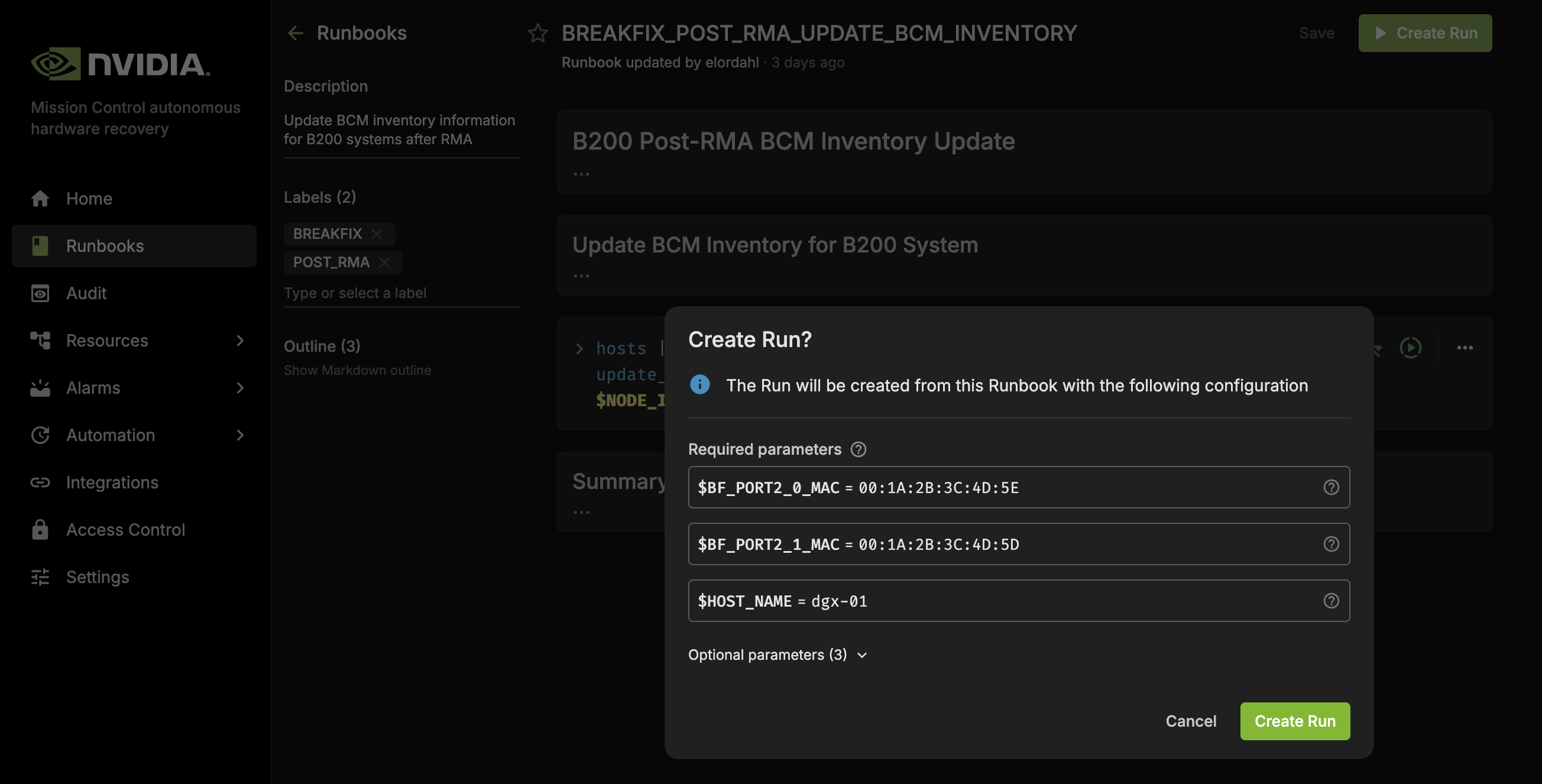Expand the Alarms sidebar section

coord(240,388)
